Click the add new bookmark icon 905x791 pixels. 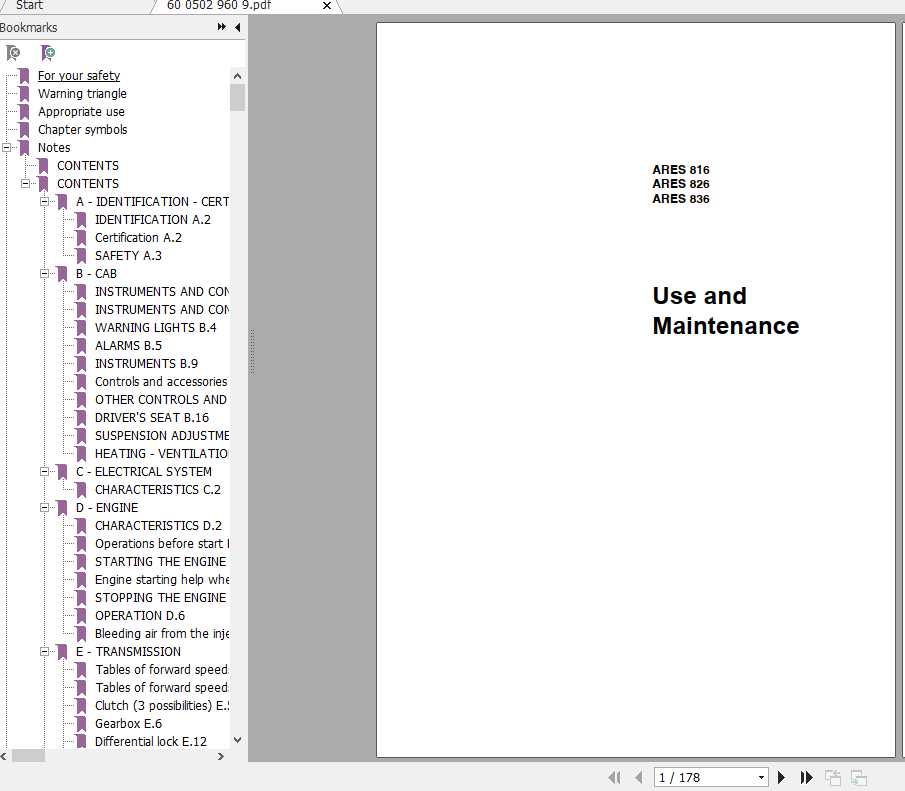48,53
